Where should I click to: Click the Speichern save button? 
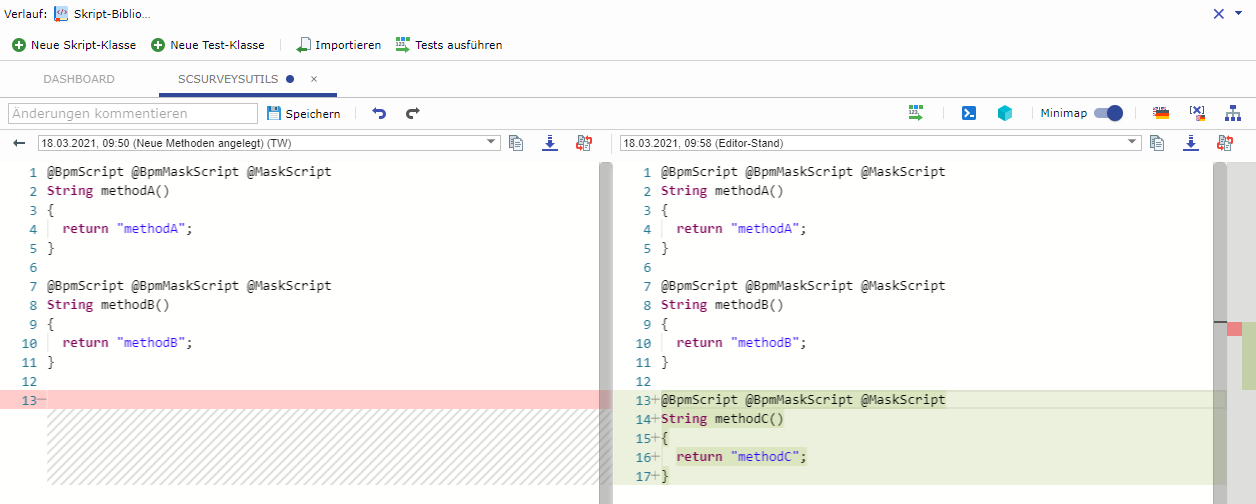coord(304,114)
